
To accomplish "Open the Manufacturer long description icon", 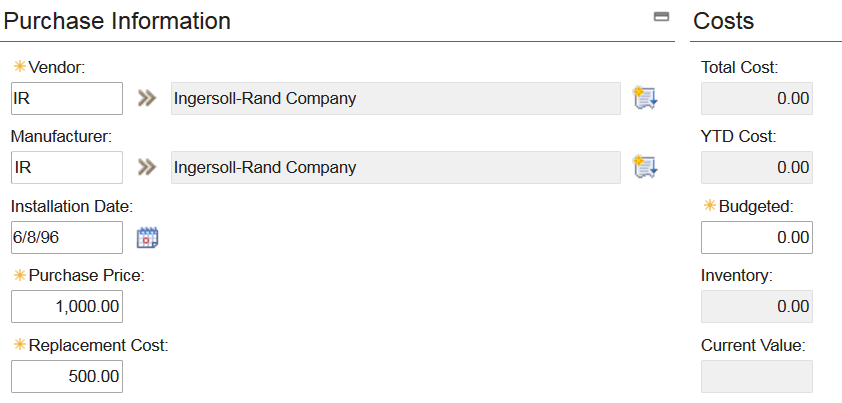I will 645,167.
